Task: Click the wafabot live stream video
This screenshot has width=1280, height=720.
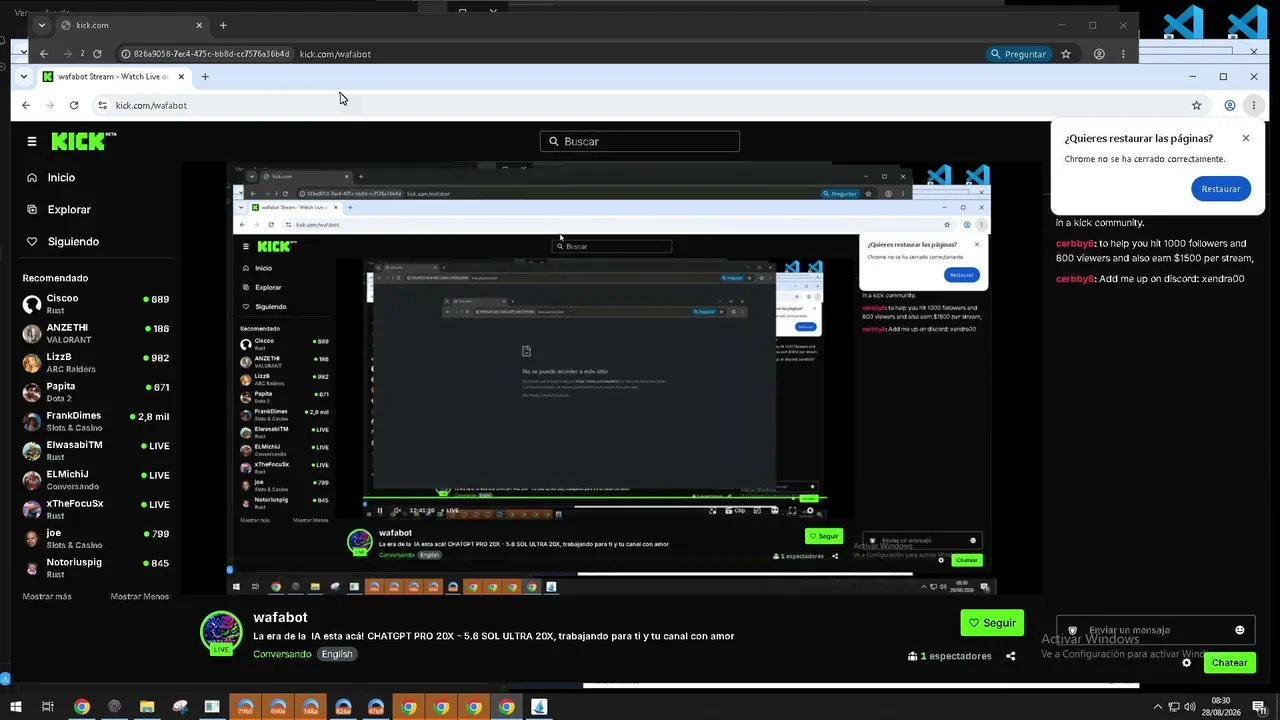Action: point(612,380)
